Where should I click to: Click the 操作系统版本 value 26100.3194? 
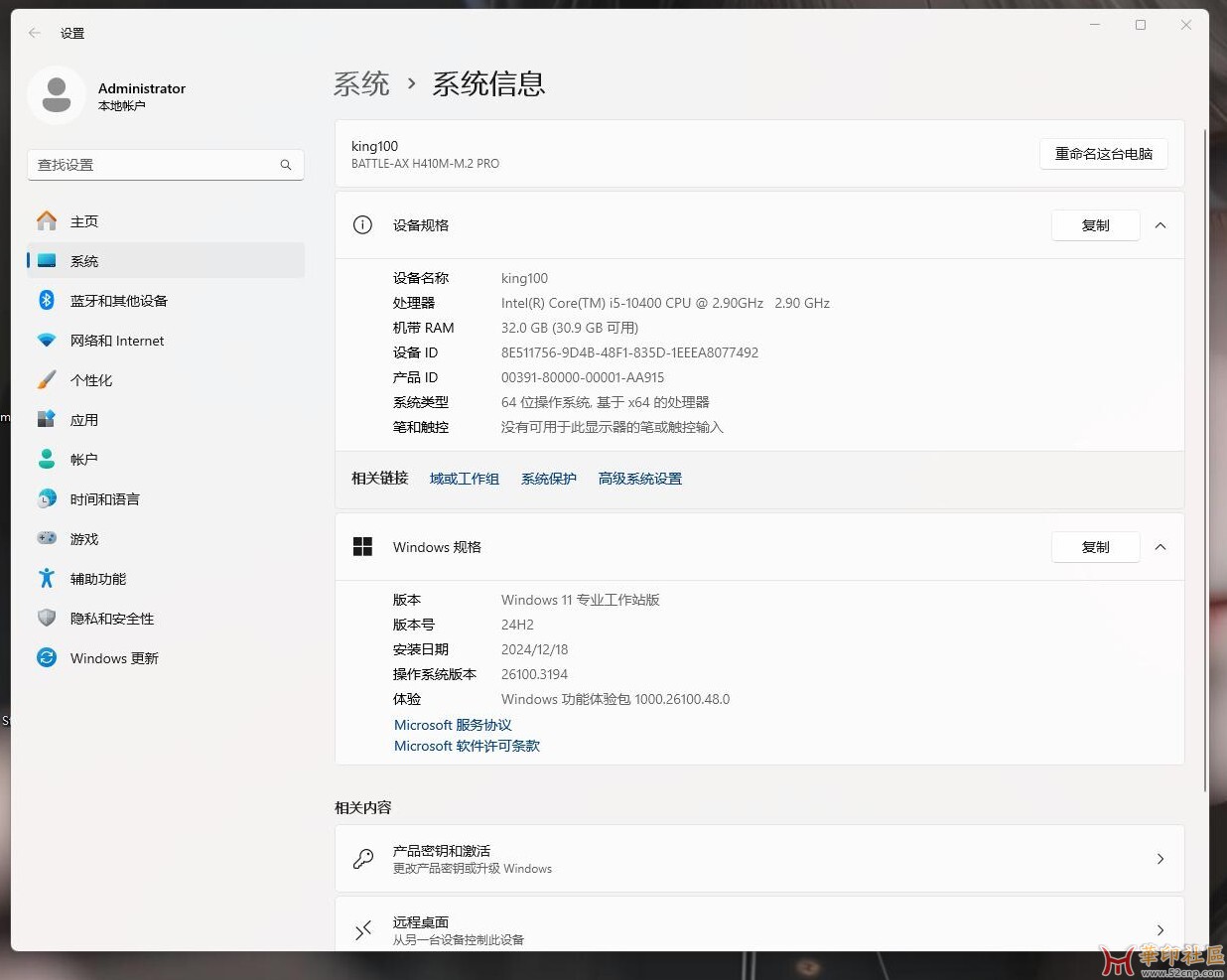pos(534,674)
